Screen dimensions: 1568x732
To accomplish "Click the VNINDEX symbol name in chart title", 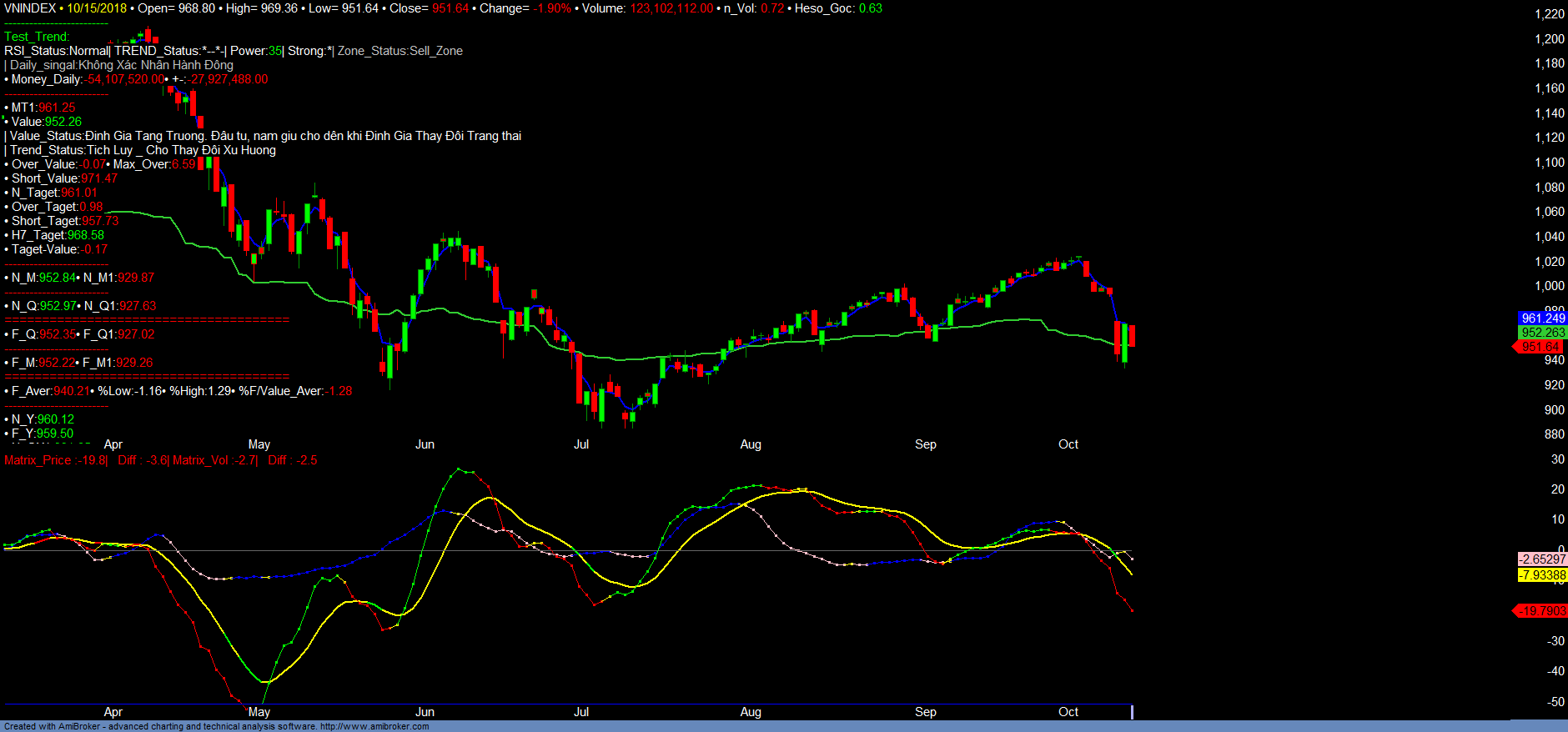I will click(x=30, y=8).
